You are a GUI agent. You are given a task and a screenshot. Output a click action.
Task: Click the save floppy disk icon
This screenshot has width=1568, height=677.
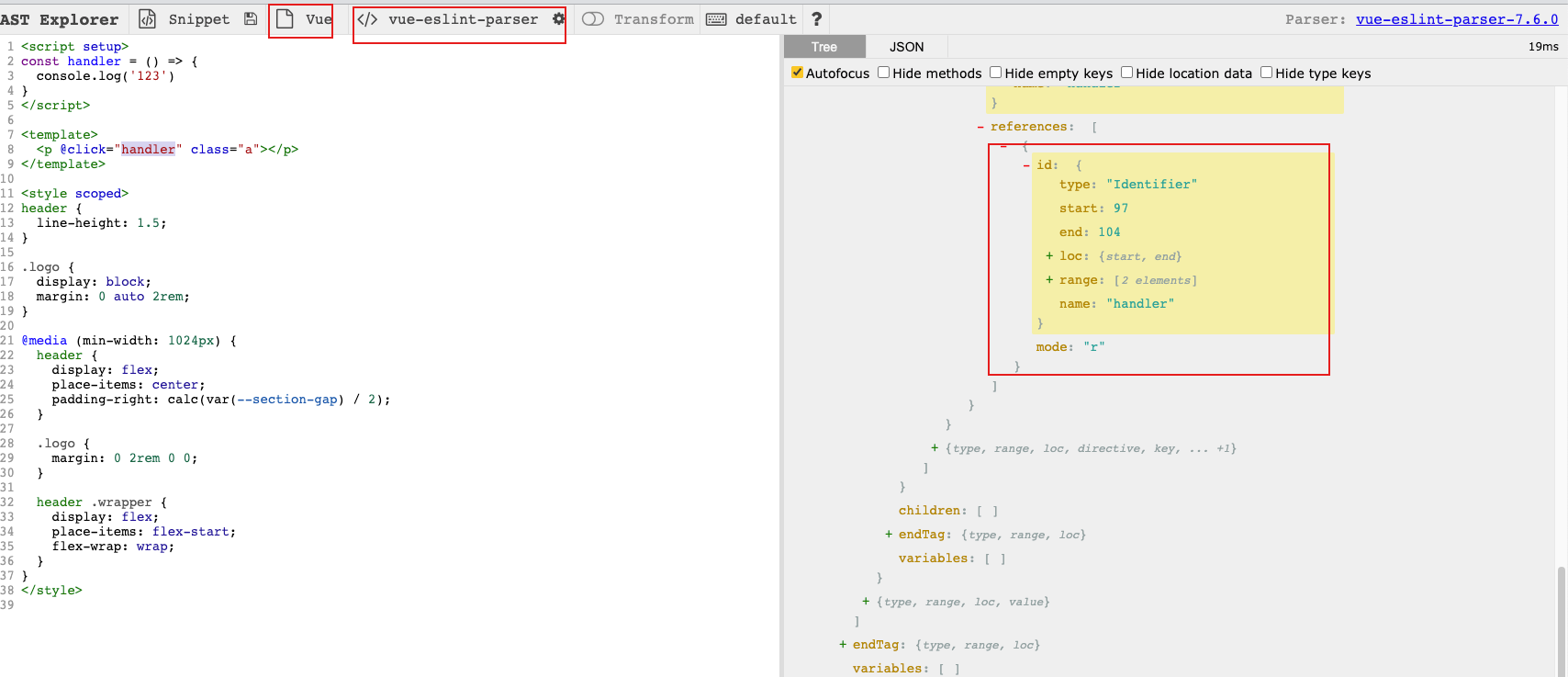coord(251,19)
